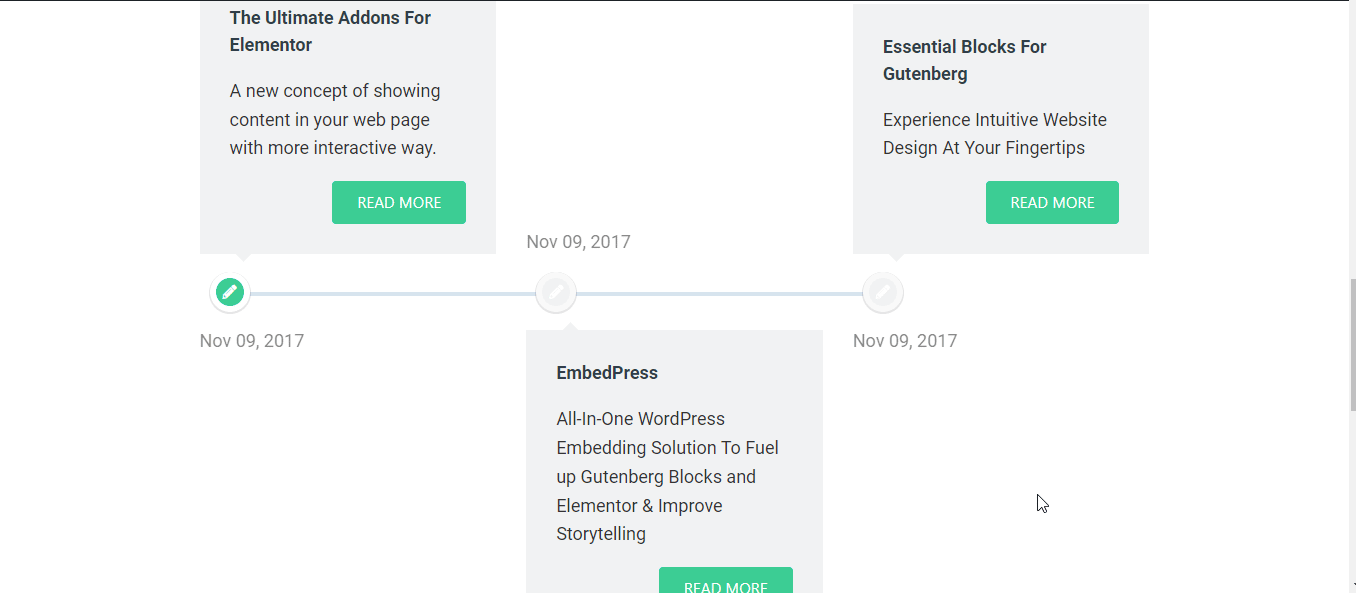Open the EmbedPress post title
The image size is (1356, 593).
tap(607, 372)
